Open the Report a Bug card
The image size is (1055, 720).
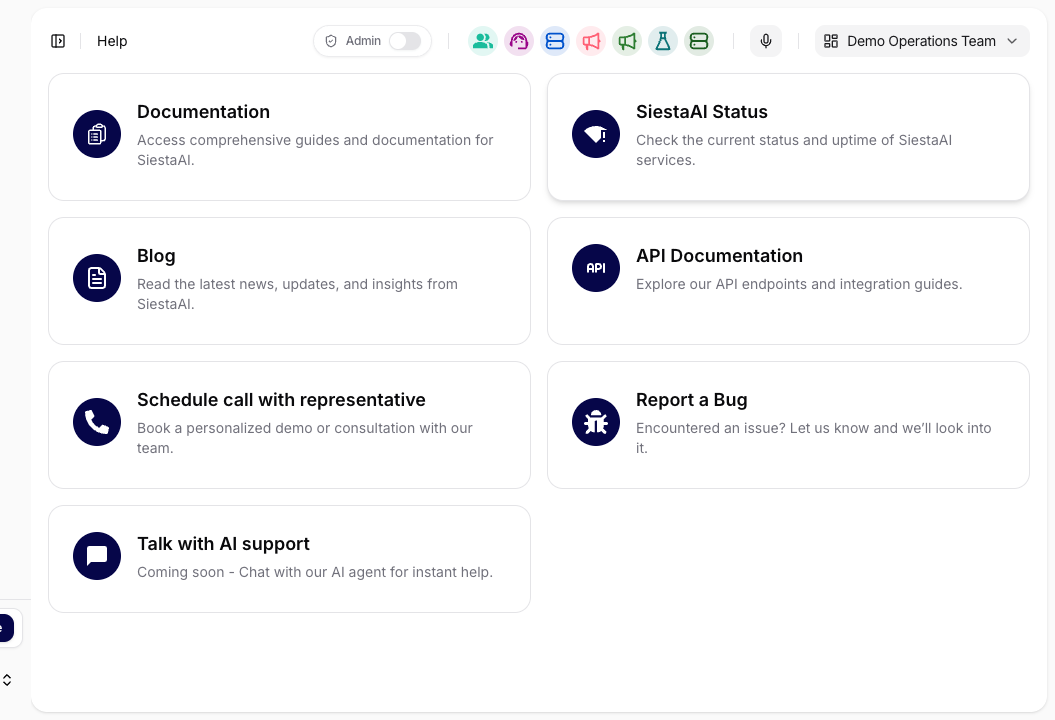[x=789, y=425]
